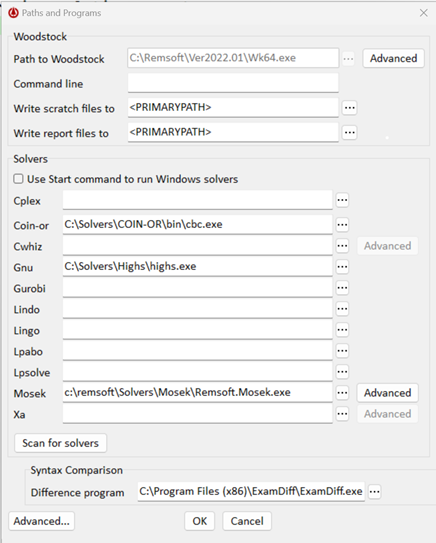Browse for report files folder
The image size is (436, 543).
coord(349,132)
